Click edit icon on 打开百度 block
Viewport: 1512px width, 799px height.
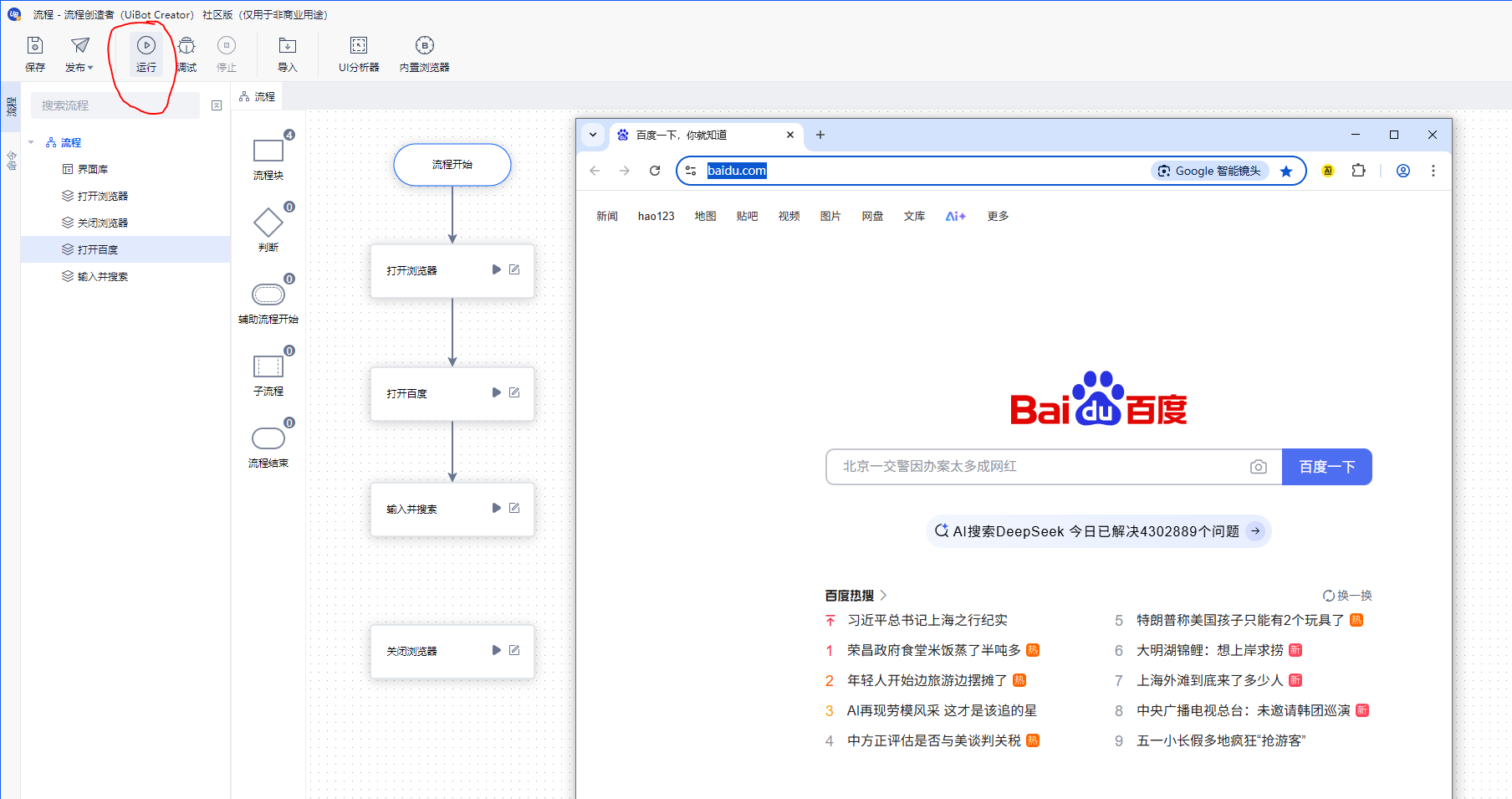514,392
